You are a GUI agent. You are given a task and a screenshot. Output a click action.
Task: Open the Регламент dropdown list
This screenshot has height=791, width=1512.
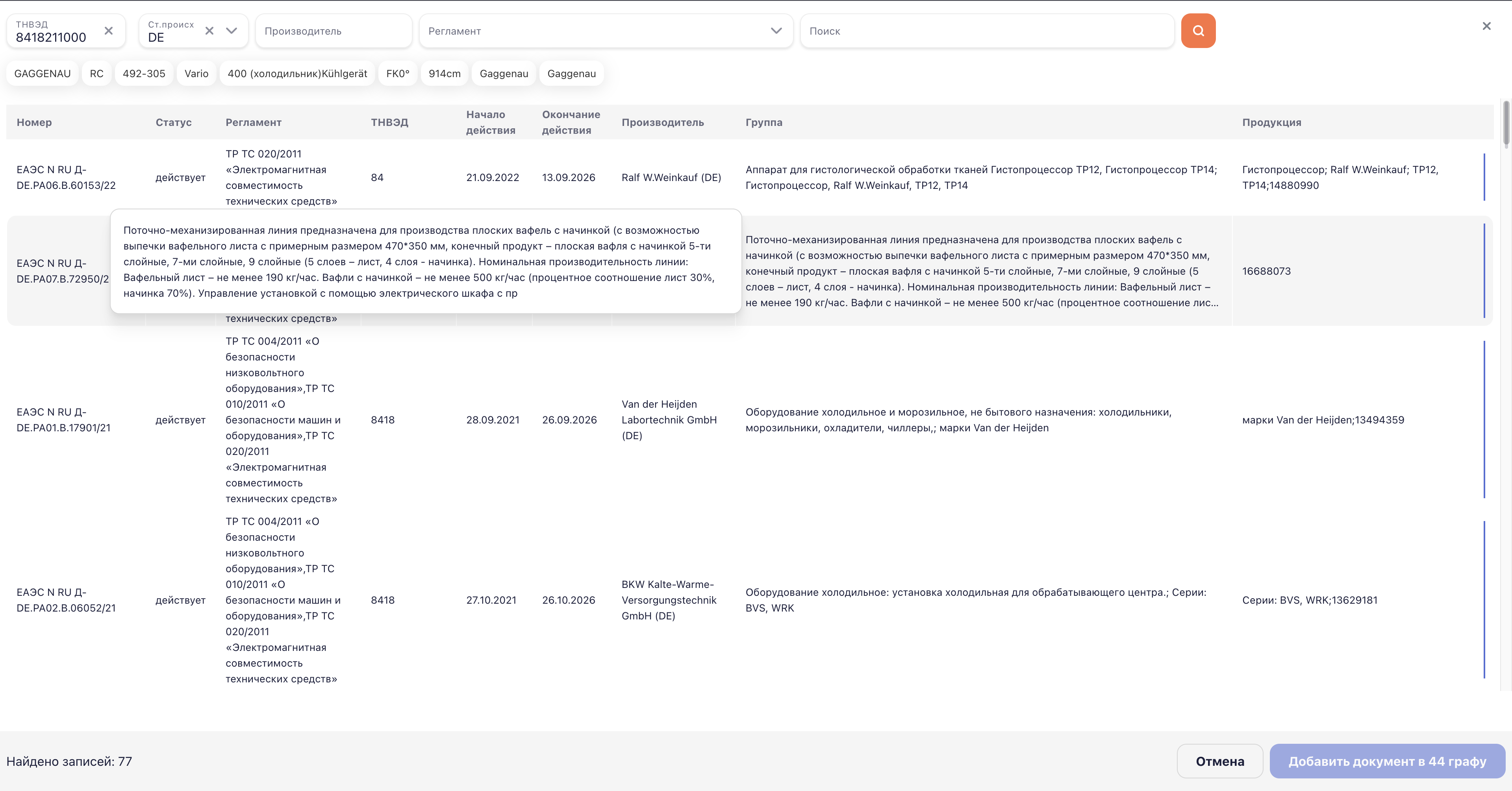[776, 31]
